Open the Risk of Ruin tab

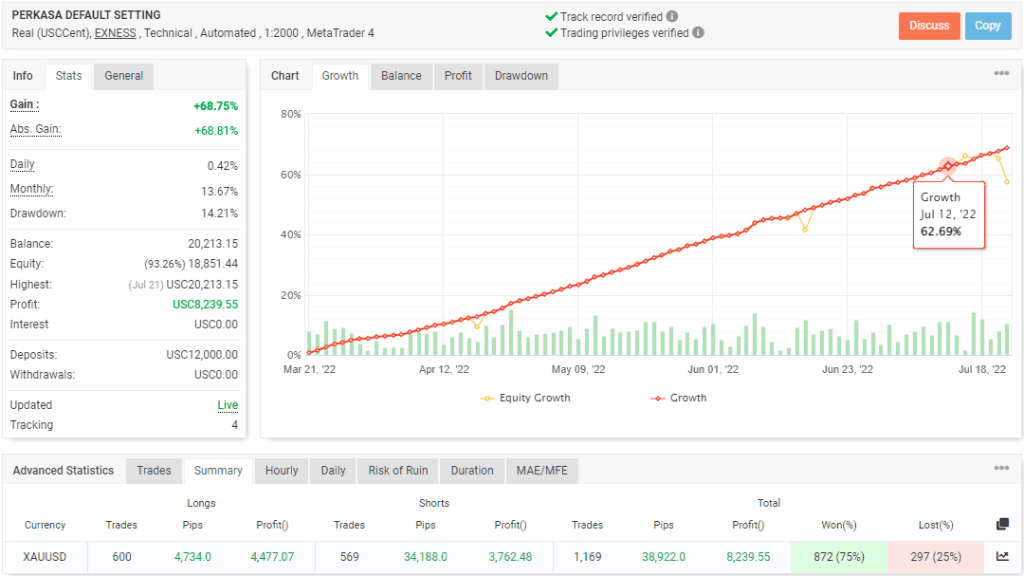pos(398,470)
